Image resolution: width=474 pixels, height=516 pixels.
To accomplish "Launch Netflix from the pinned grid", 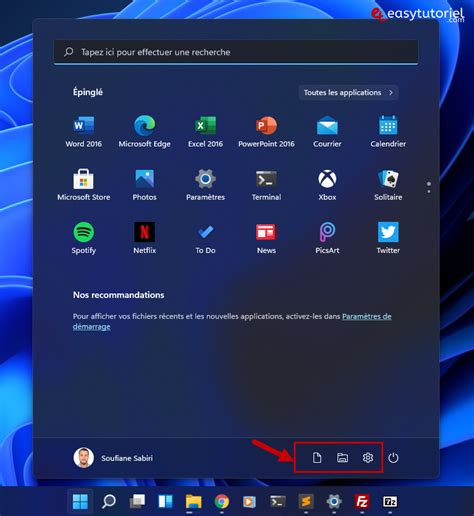I will point(144,238).
